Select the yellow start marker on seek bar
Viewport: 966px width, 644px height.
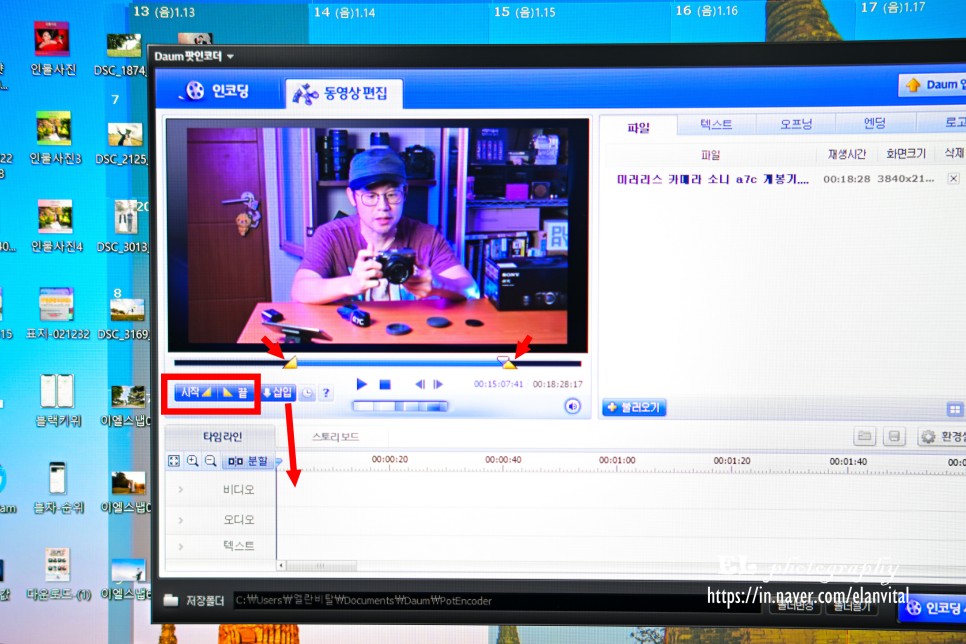(290, 362)
